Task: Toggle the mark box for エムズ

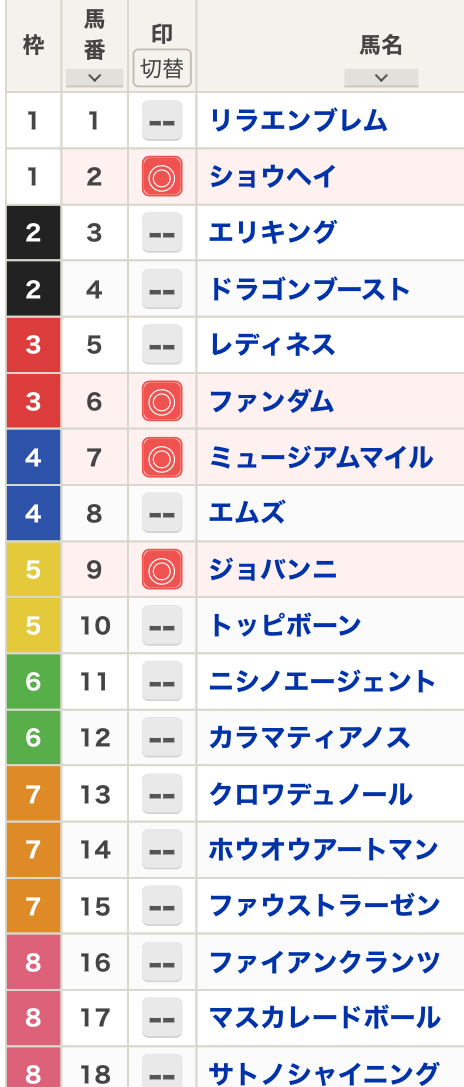Action: tap(162, 513)
